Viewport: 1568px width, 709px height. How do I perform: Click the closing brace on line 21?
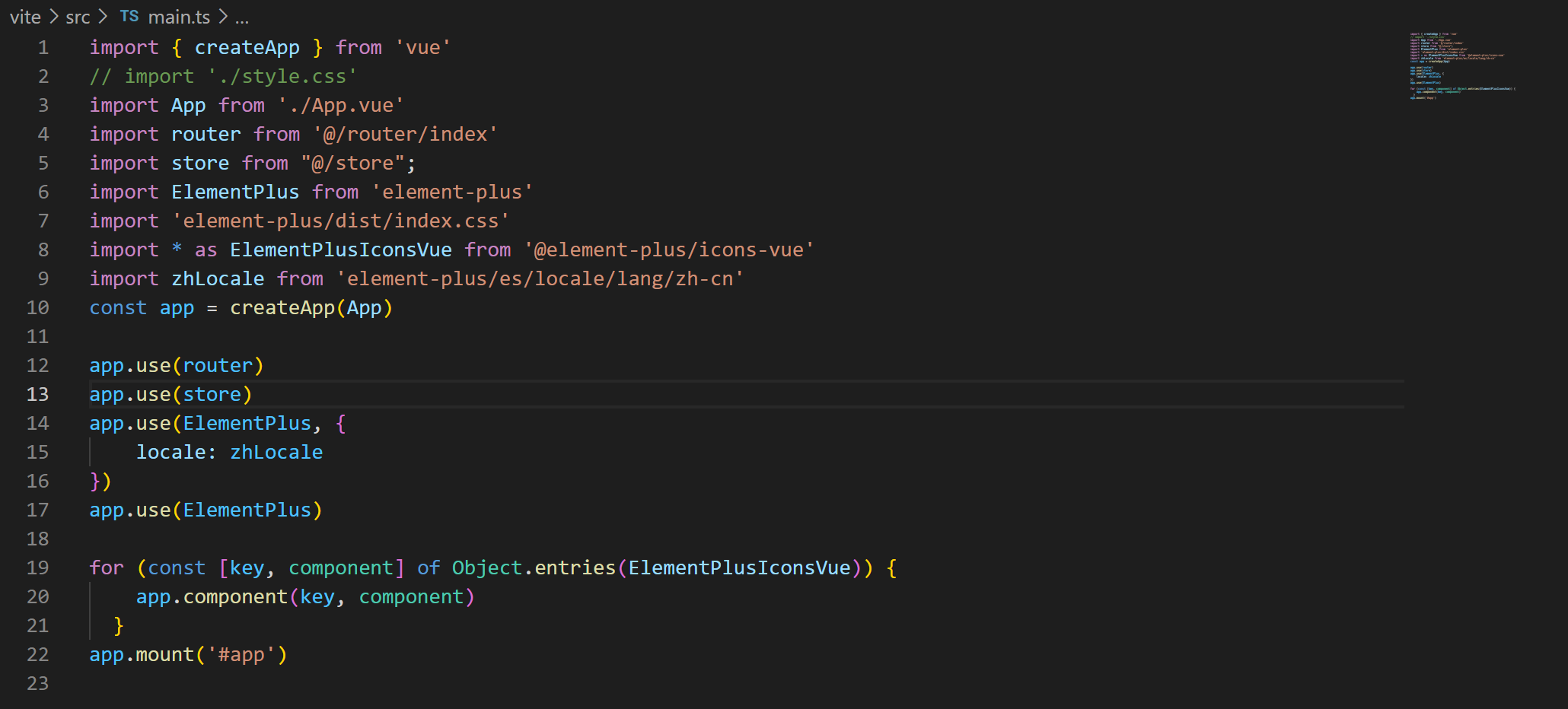coord(119,625)
